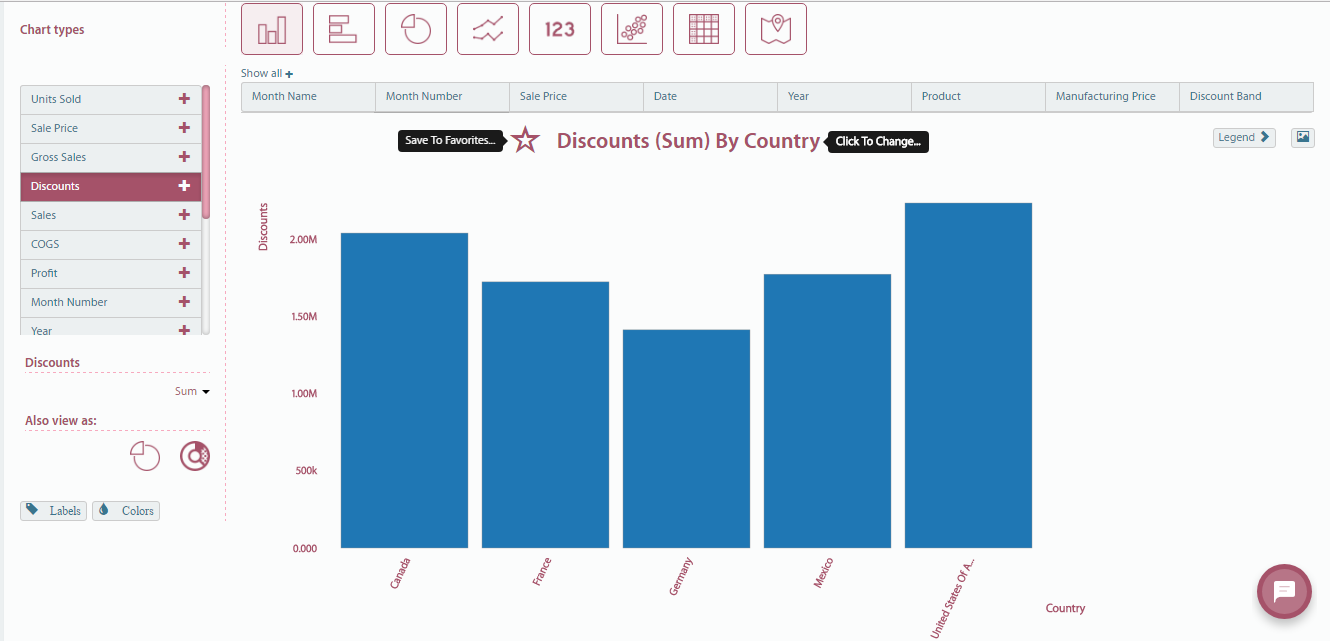Open the map chart type
The height and width of the screenshot is (641, 1330).
pyautogui.click(x=776, y=29)
